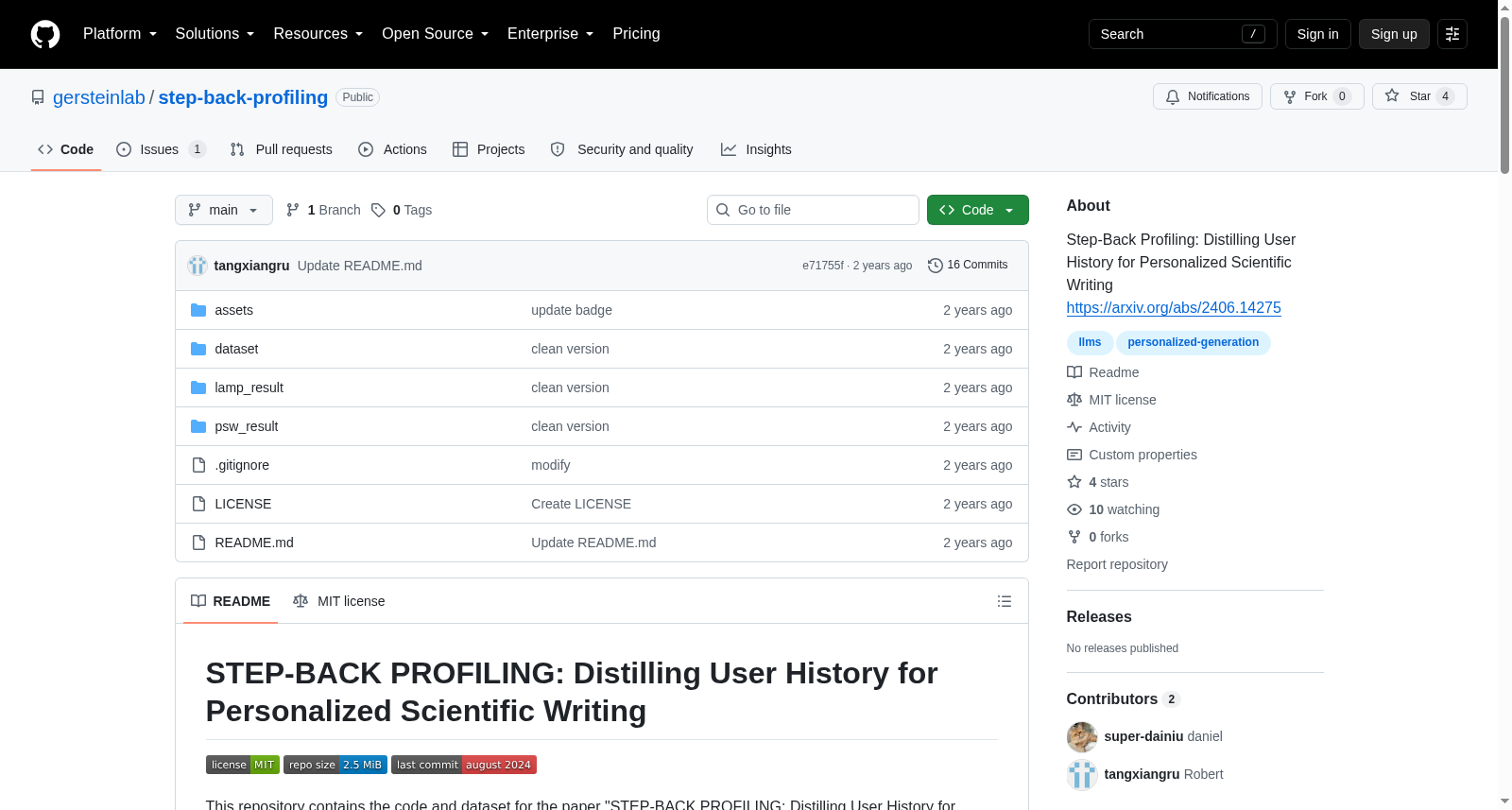Image resolution: width=1512 pixels, height=810 pixels.
Task: Expand the Platform menu
Action: (120, 34)
